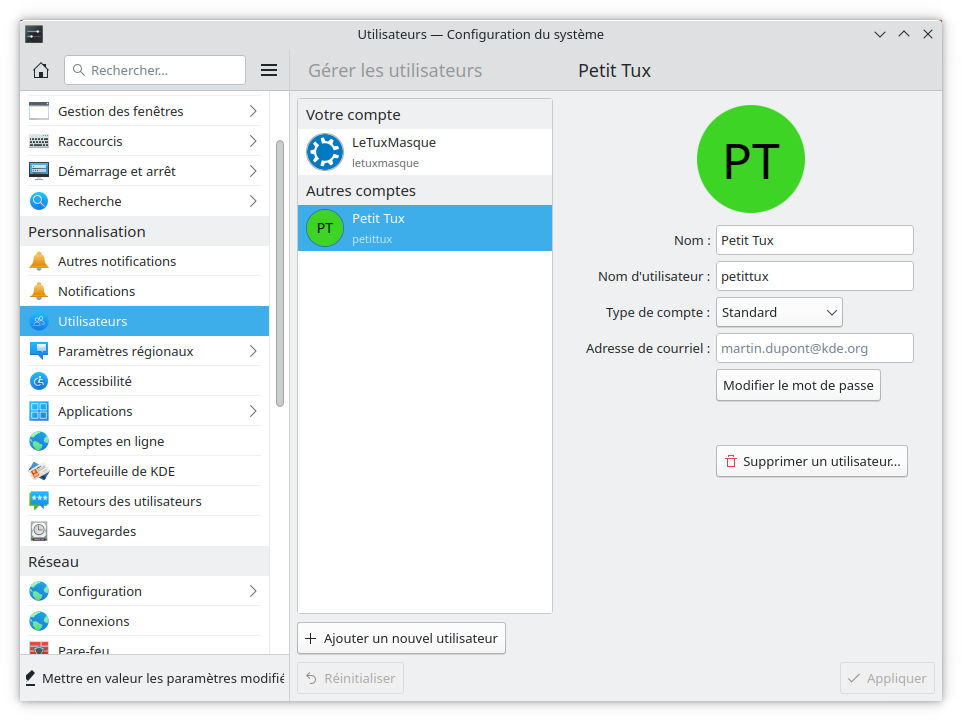Click the Gestion des fenêtres window icon
Viewport: 962px width, 721px height.
click(39, 111)
